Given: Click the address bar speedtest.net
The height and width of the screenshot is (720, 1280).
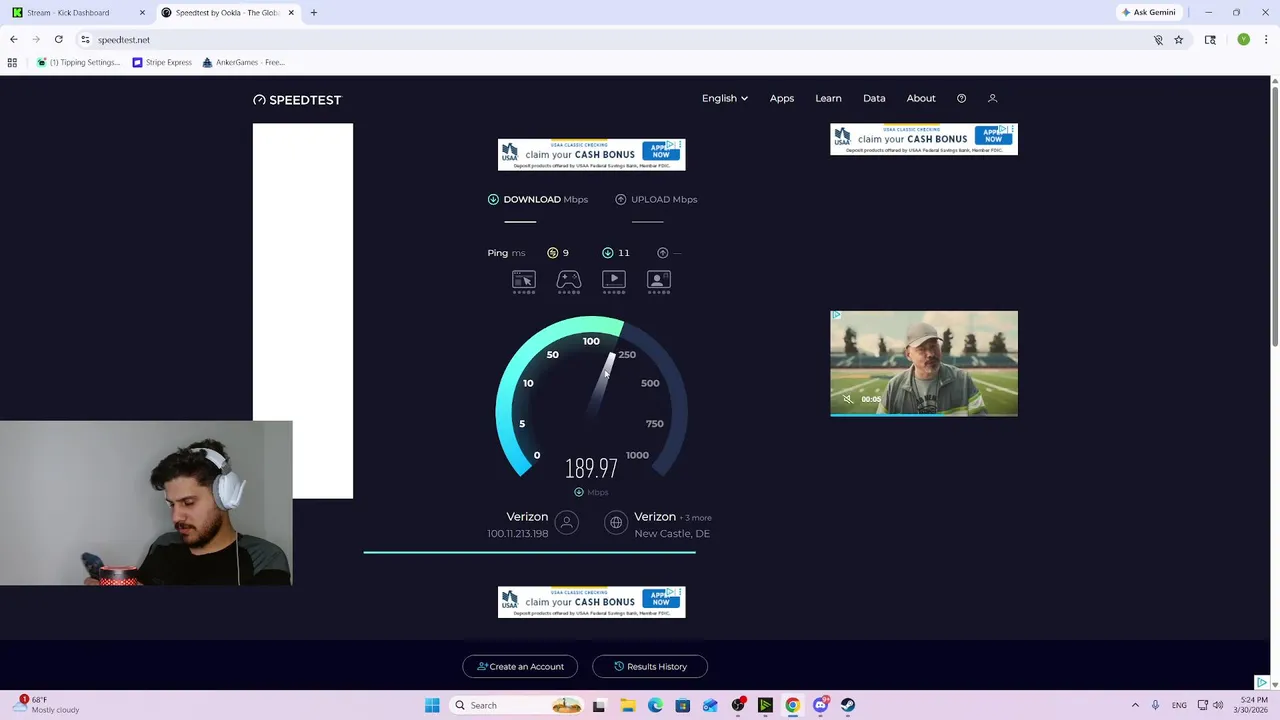Looking at the screenshot, I should tap(124, 40).
